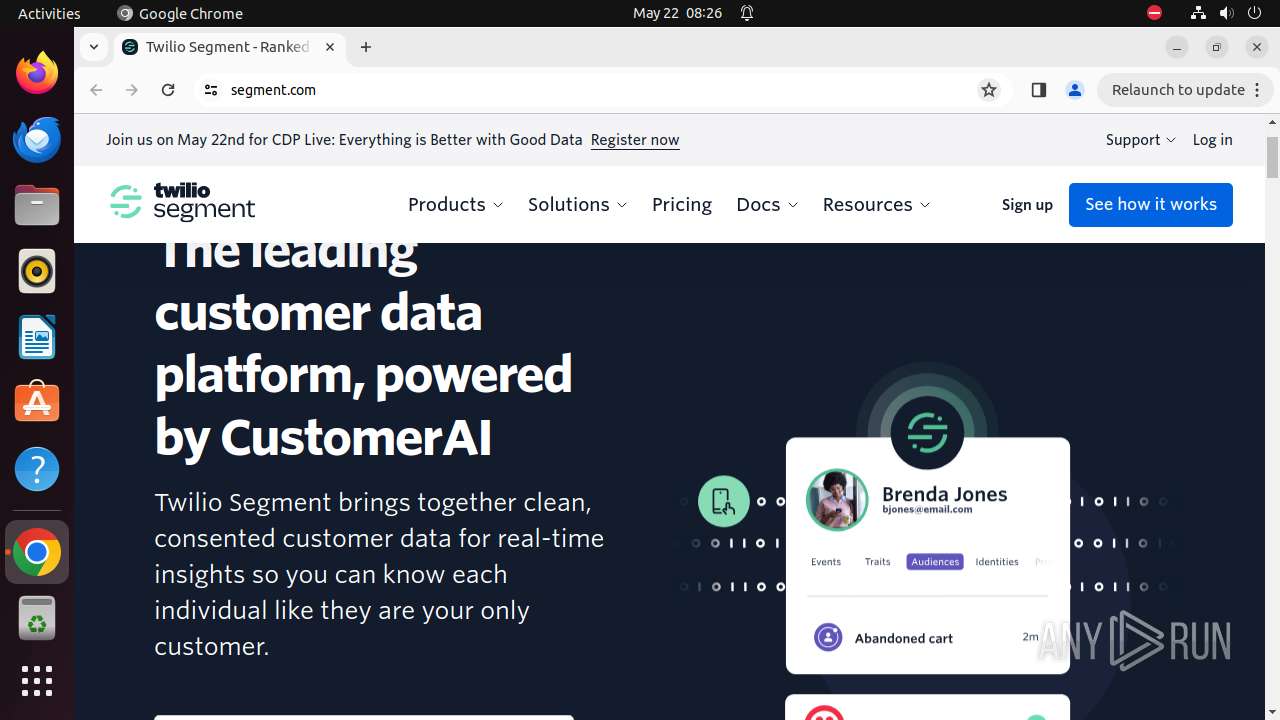Open the Trash in the dock
This screenshot has height=720, width=1280.
coord(37,618)
